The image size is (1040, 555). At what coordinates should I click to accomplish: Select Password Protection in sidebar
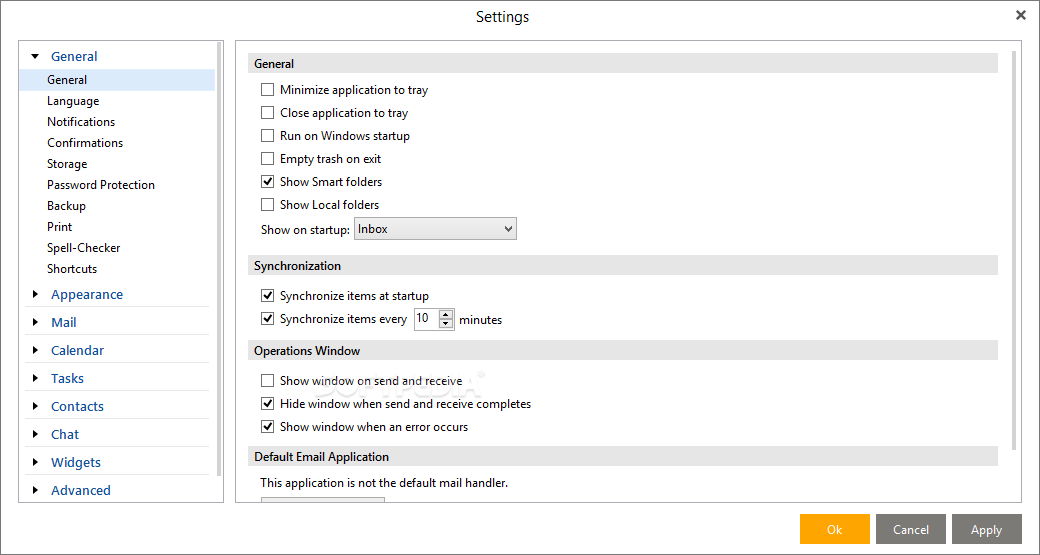point(101,185)
